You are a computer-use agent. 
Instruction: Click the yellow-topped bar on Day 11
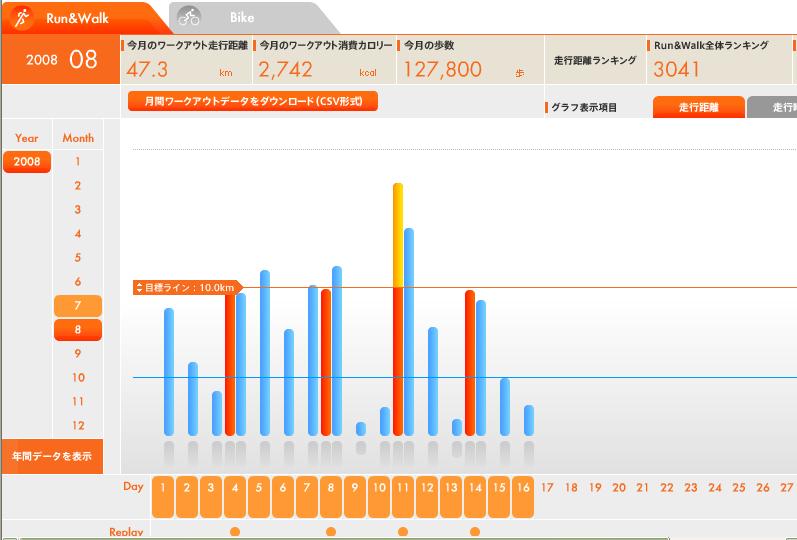[398, 309]
